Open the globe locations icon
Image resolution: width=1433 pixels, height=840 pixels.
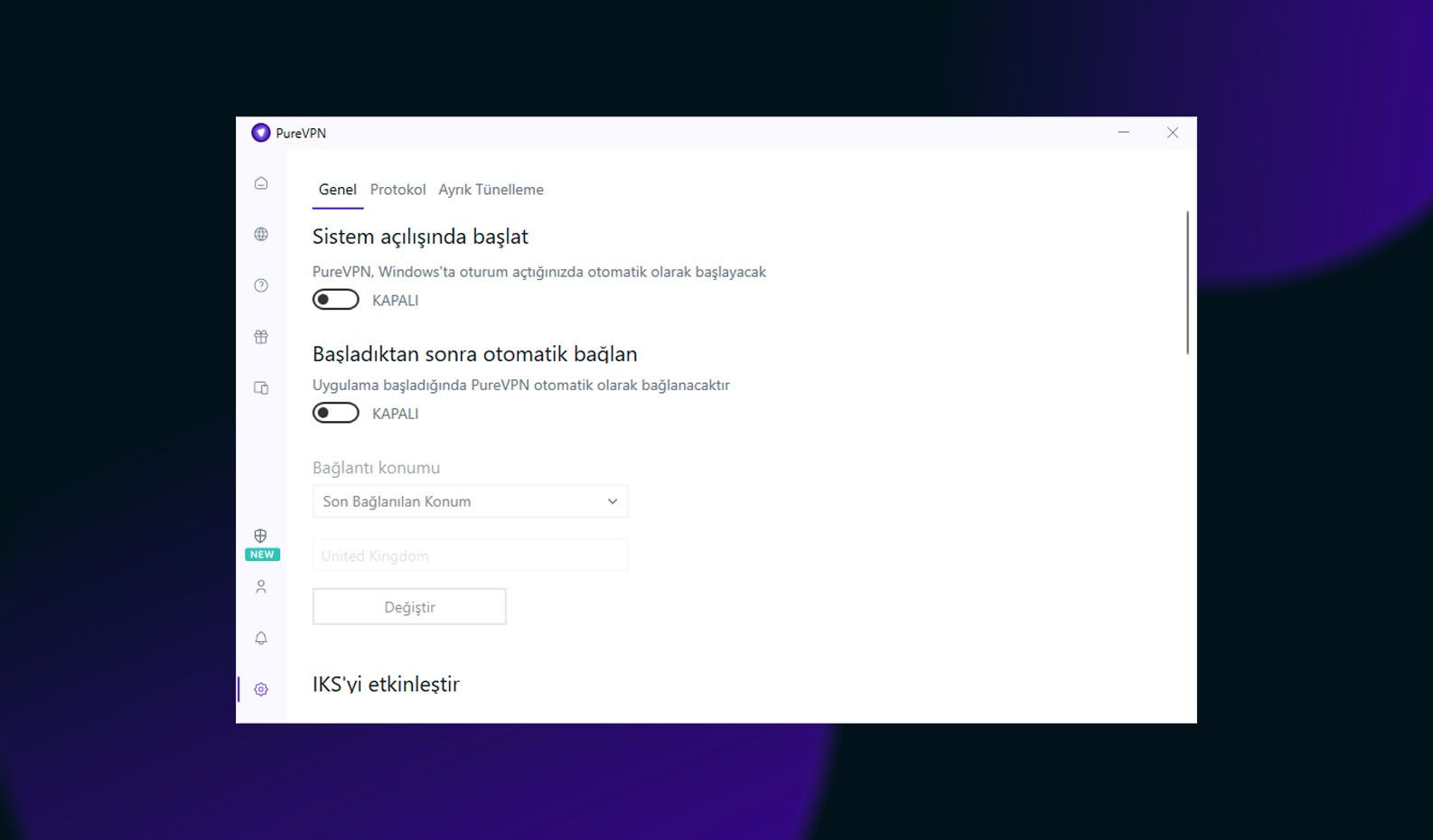point(261,235)
